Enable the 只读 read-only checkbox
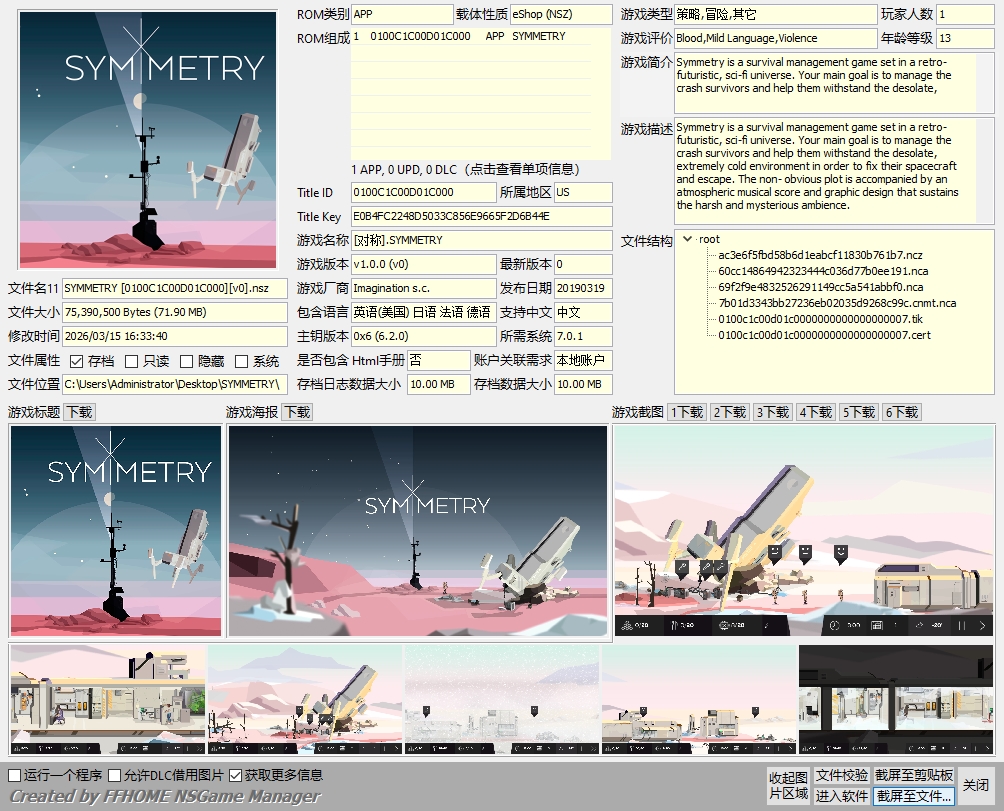The height and width of the screenshot is (811, 1004). 132,361
